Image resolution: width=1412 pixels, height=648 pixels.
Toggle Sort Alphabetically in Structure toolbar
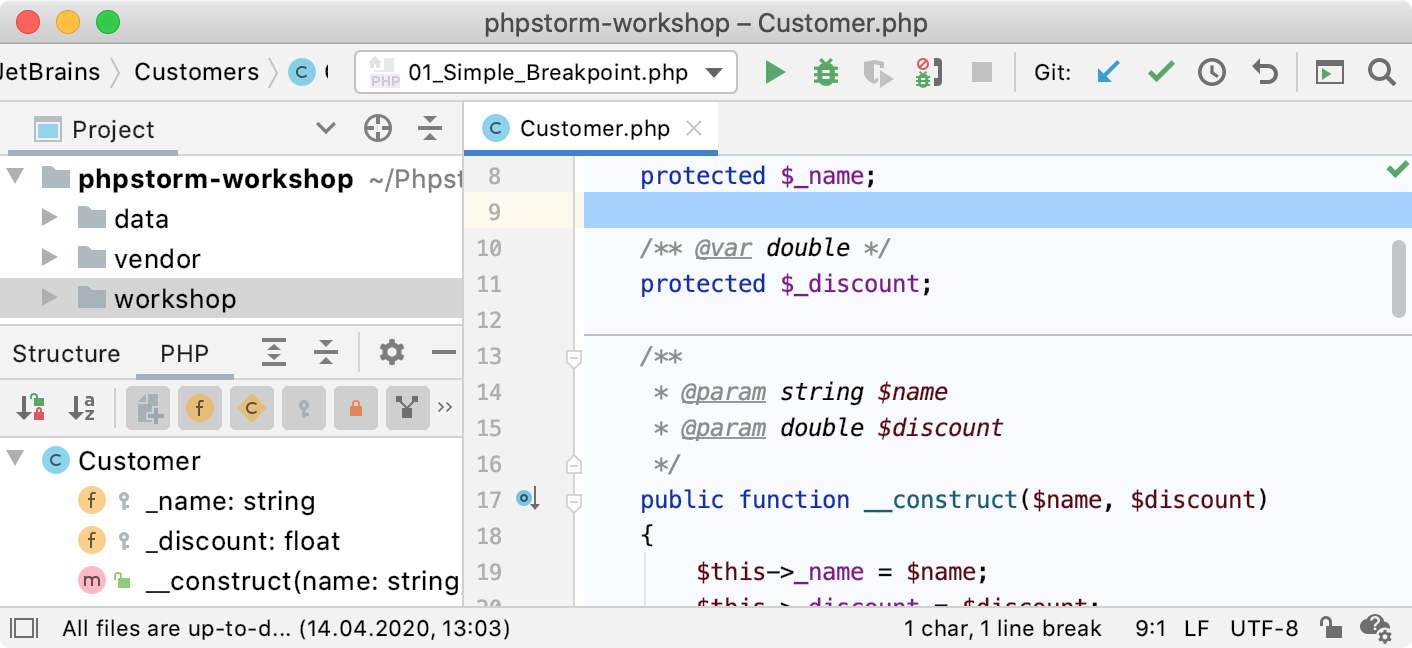tap(82, 407)
